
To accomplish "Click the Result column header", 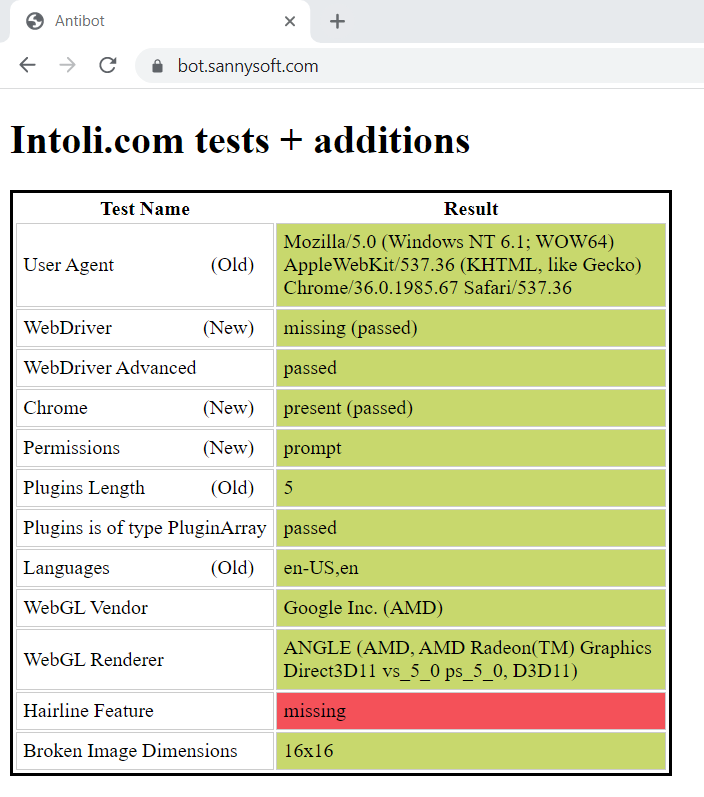I will (471, 208).
